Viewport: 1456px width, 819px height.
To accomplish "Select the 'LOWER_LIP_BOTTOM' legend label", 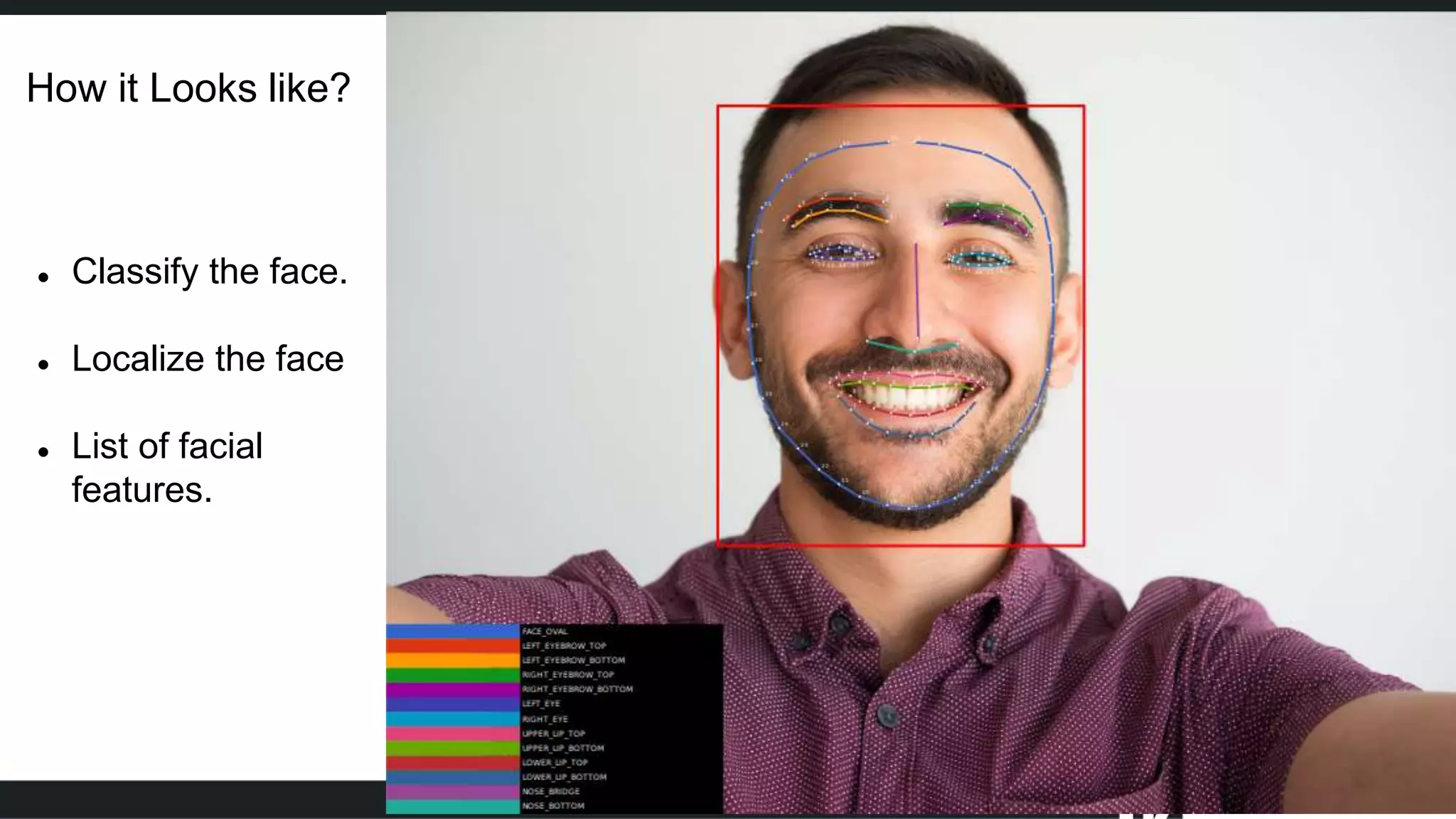I will 564,777.
